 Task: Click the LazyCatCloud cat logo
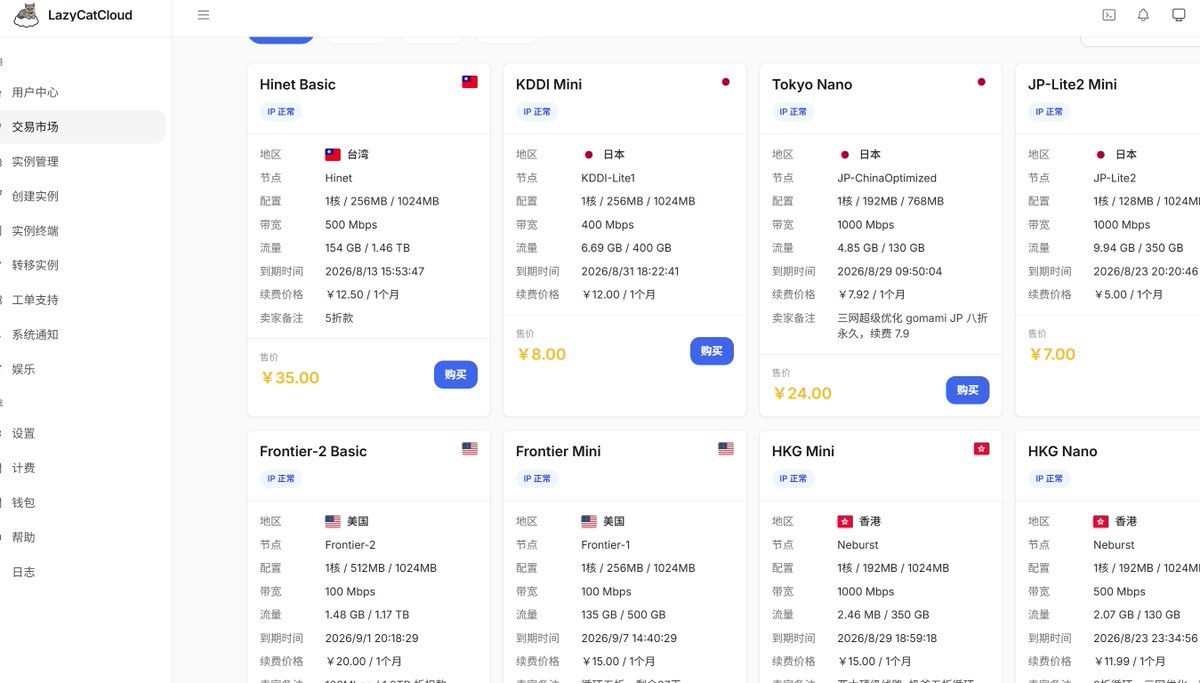[x=26, y=15]
